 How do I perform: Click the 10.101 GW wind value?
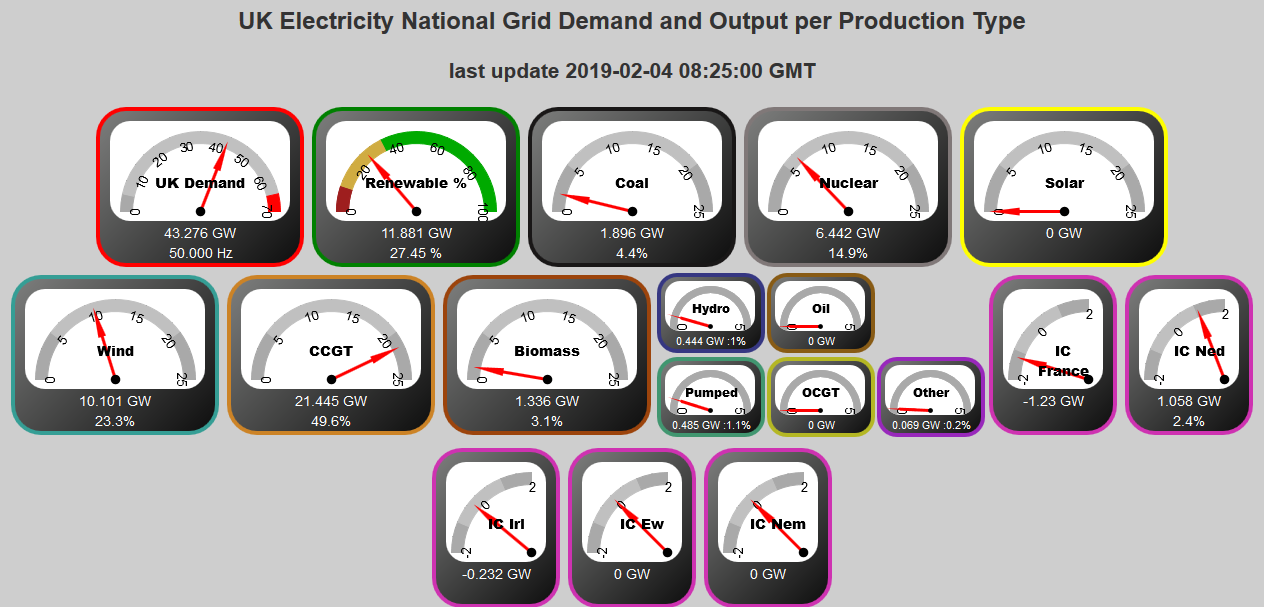point(115,401)
